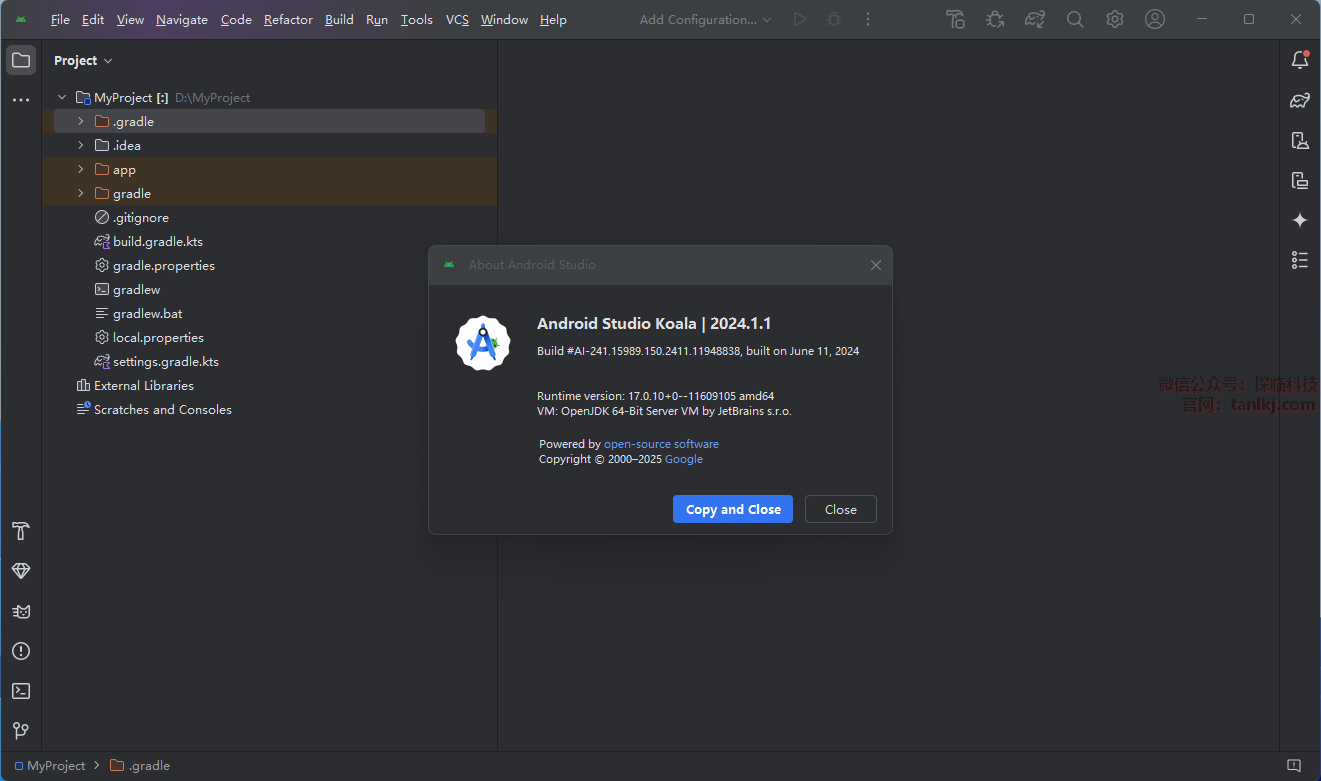Open the Terminal tool window
This screenshot has width=1321, height=781.
pyautogui.click(x=21, y=691)
